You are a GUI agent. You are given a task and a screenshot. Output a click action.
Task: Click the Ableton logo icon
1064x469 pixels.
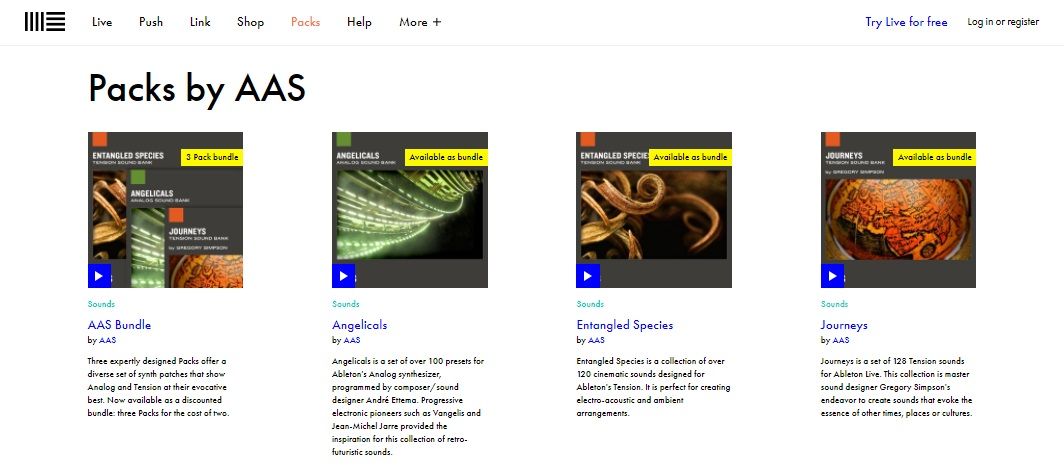tap(45, 22)
